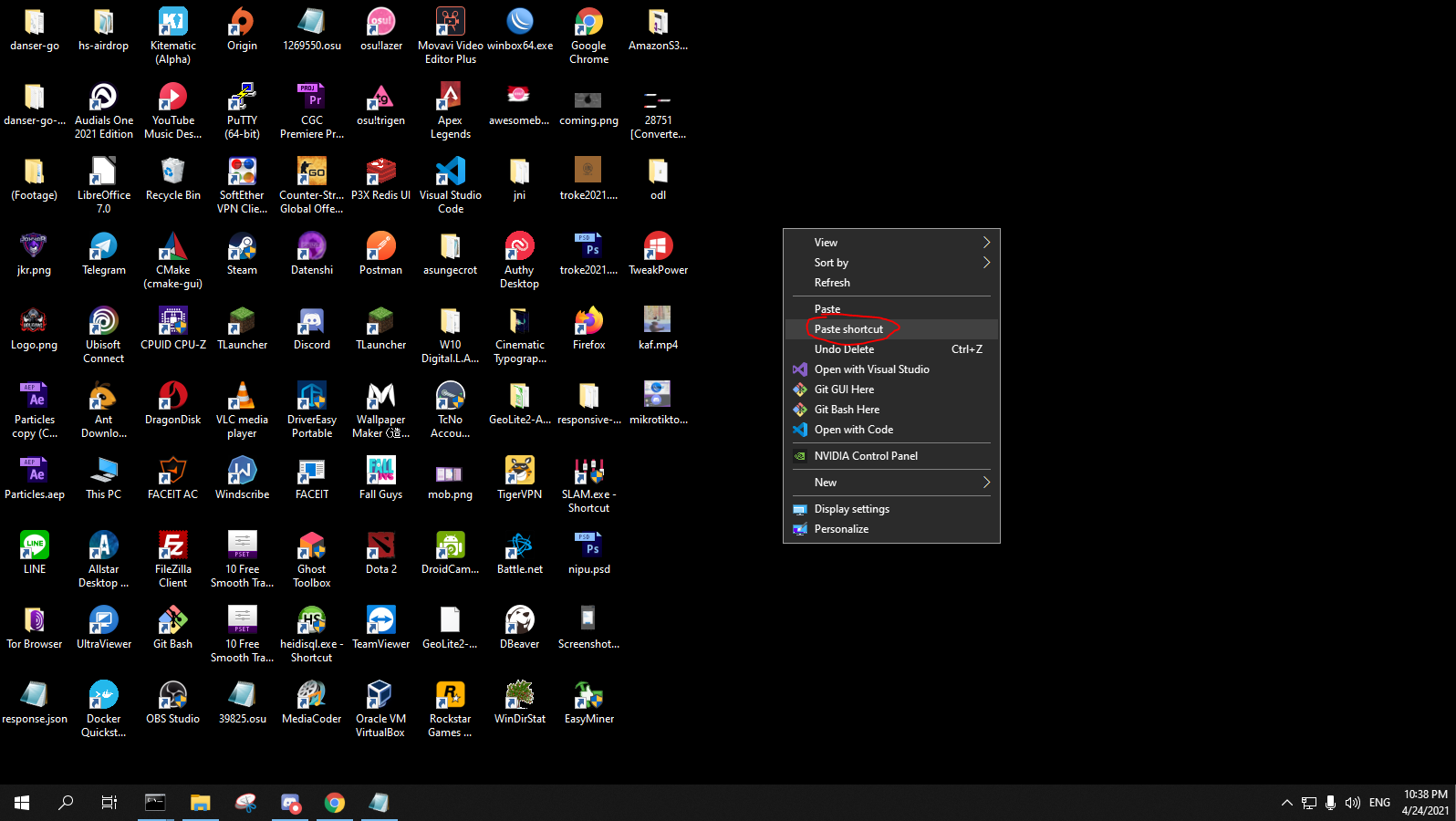
Task: Select the Fall Guys desktop icon
Action: tap(380, 478)
